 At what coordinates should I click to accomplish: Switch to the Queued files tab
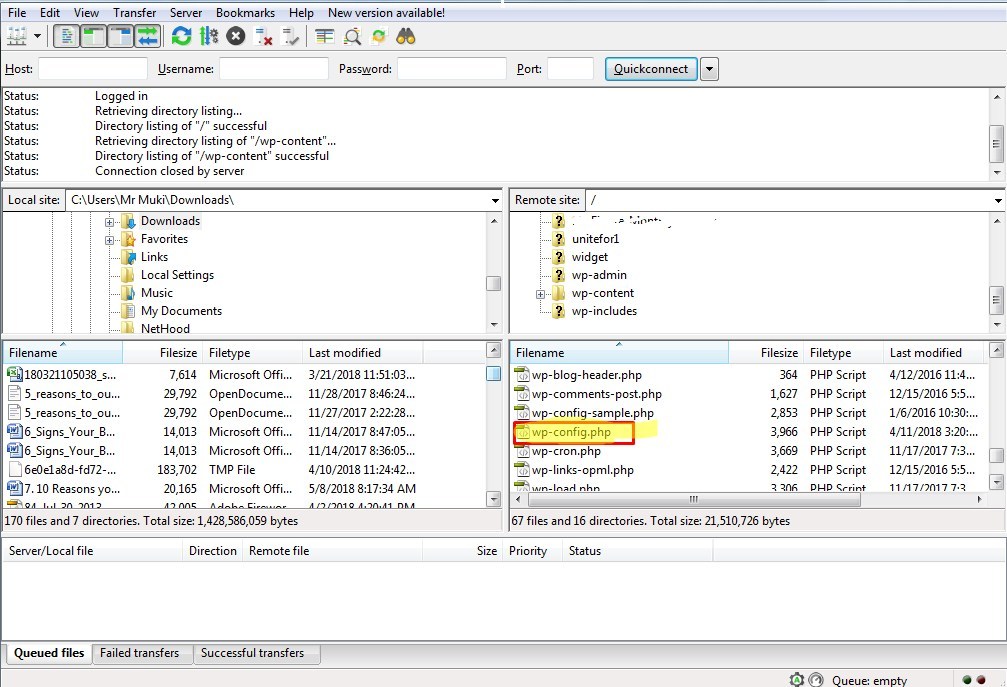pyautogui.click(x=49, y=653)
